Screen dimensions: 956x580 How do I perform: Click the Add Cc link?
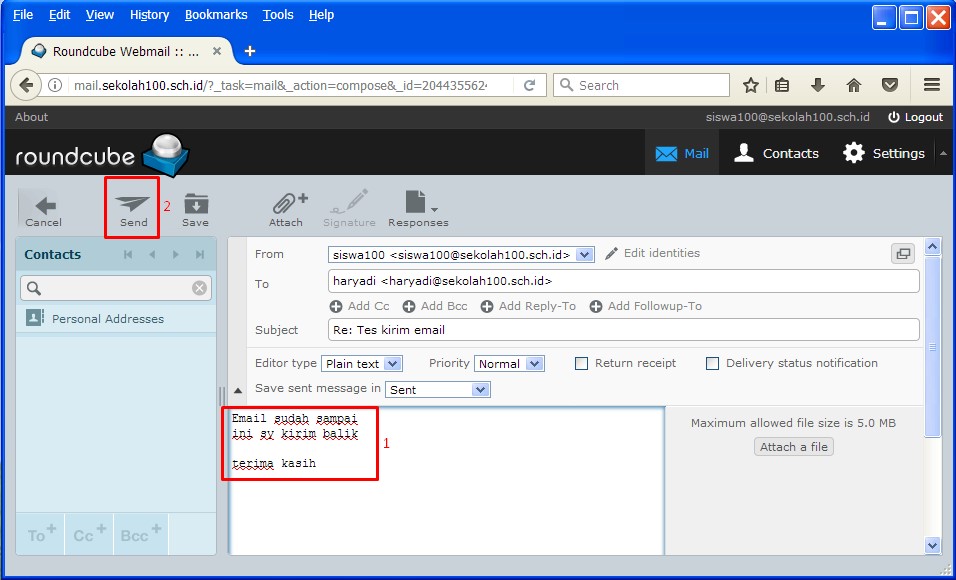(360, 306)
